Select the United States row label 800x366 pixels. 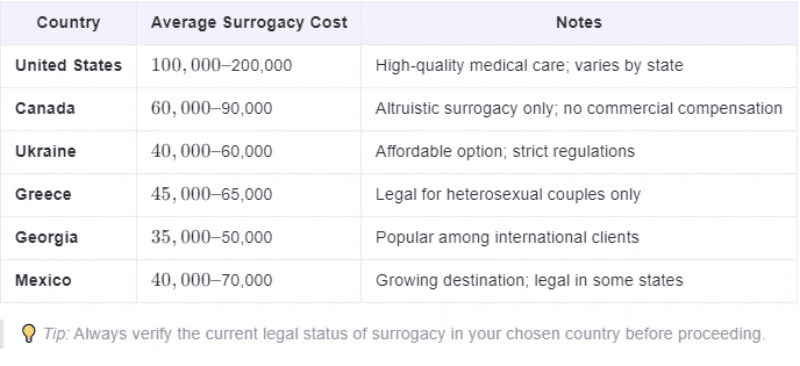(x=68, y=65)
